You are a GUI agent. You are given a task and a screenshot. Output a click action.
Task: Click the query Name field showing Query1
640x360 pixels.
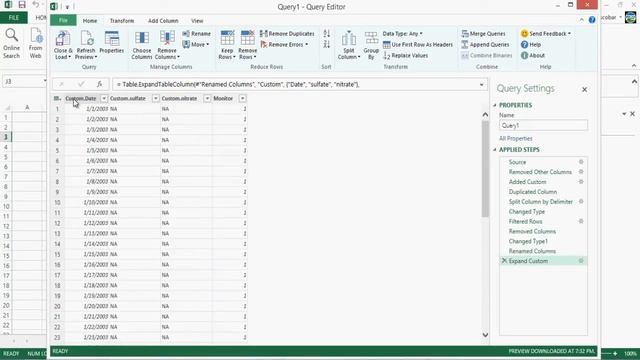[x=543, y=125]
